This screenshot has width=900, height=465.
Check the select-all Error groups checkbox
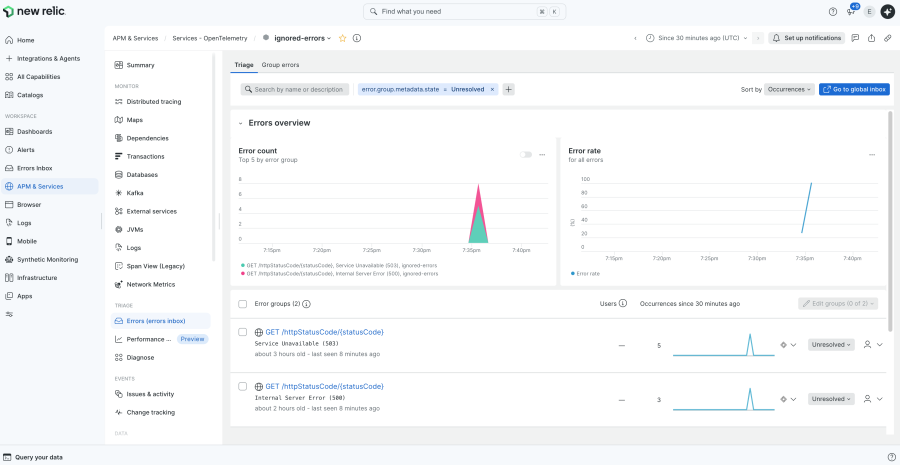click(x=242, y=304)
